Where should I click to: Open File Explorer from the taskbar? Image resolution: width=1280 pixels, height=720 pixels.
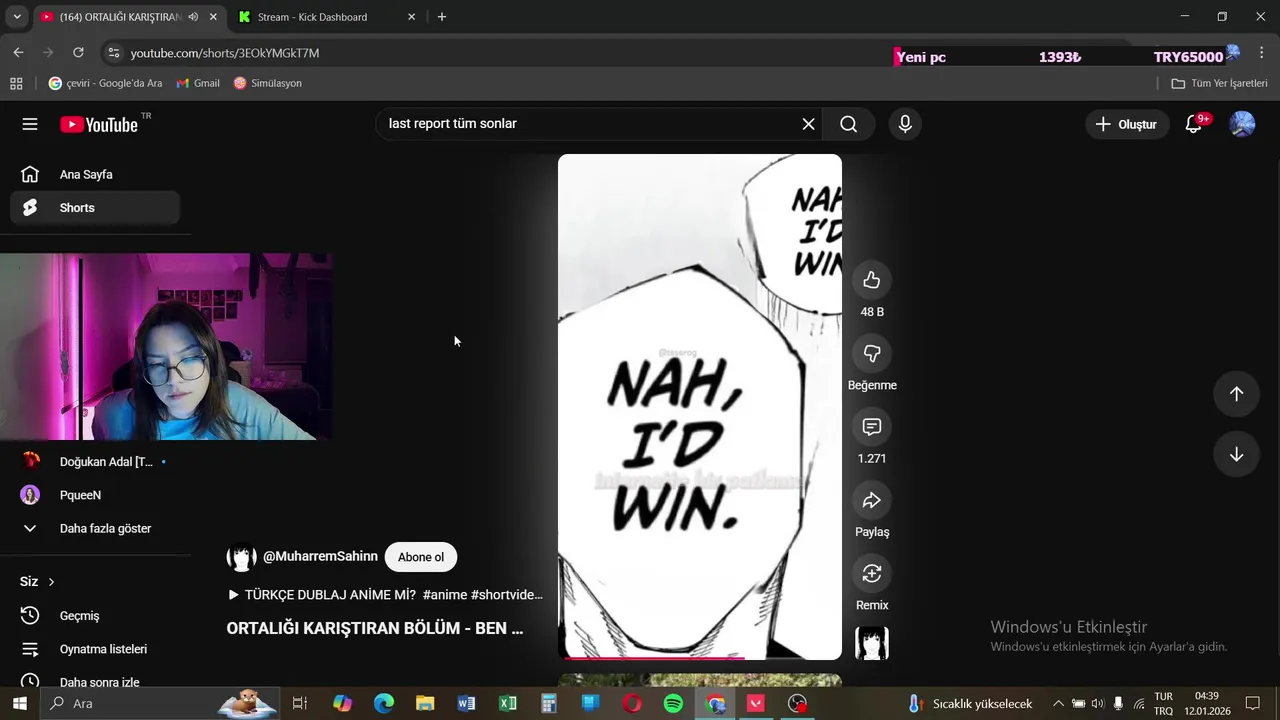coord(425,703)
